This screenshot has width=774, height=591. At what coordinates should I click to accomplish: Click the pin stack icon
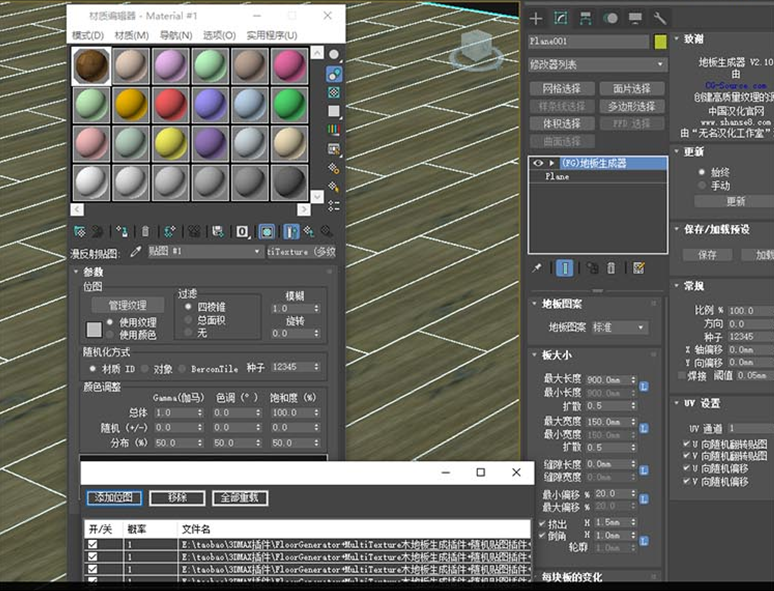point(537,268)
